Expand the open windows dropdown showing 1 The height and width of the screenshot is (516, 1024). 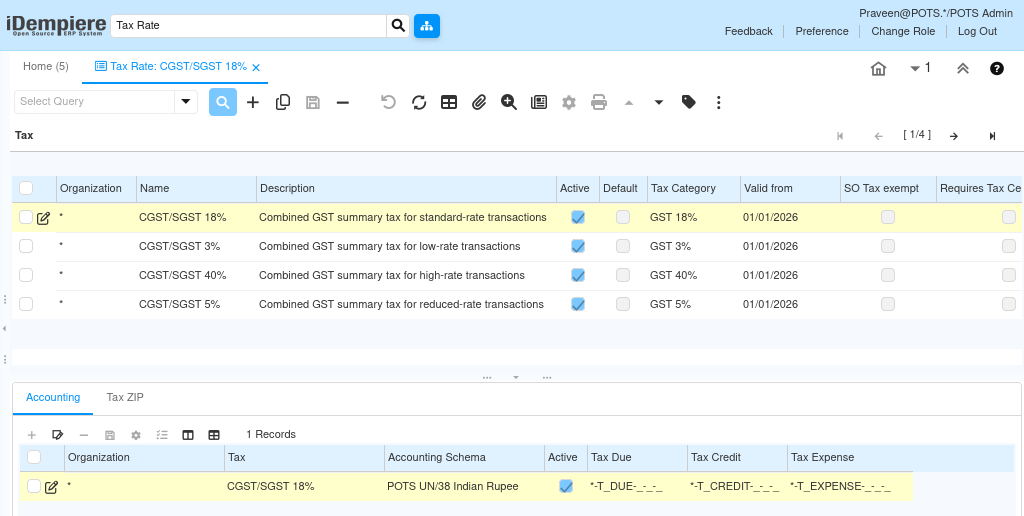(920, 68)
